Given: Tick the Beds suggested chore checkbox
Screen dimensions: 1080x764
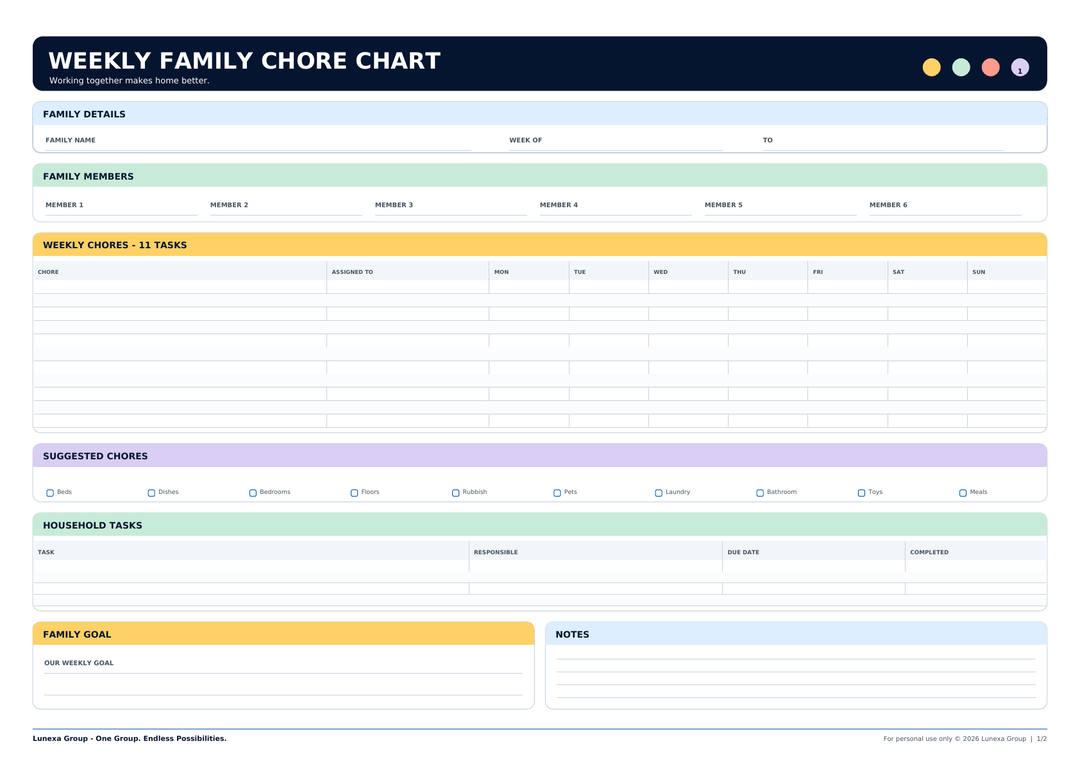Looking at the screenshot, I should click(x=50, y=493).
